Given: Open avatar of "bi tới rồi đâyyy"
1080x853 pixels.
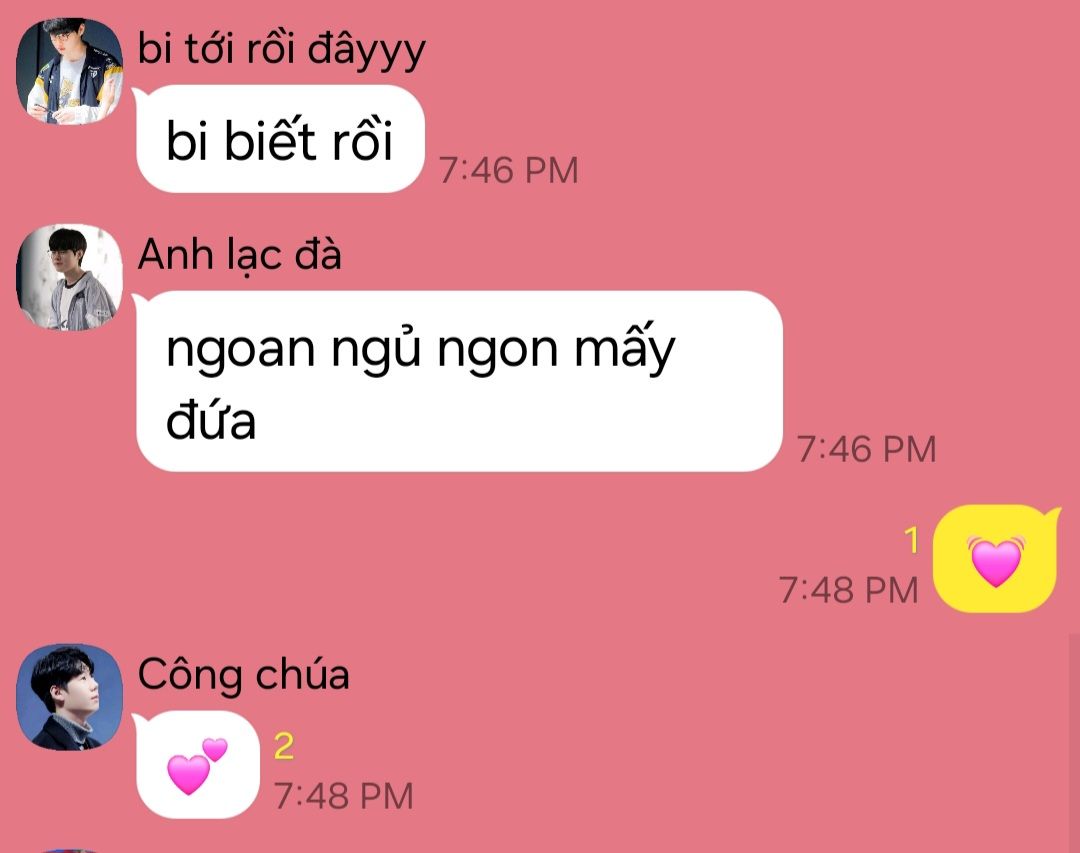Looking at the screenshot, I should [x=70, y=71].
